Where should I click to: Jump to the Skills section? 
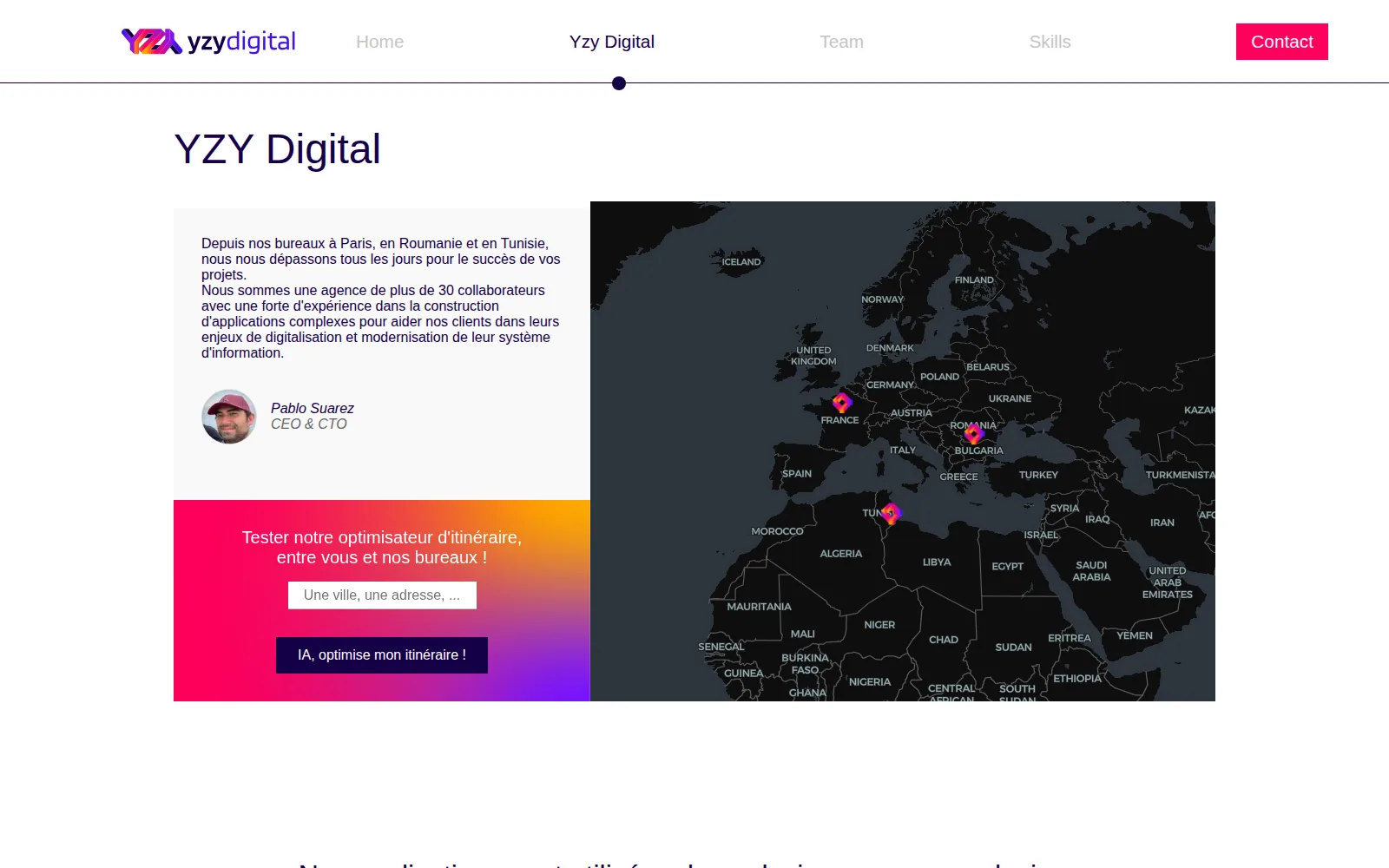1050,42
